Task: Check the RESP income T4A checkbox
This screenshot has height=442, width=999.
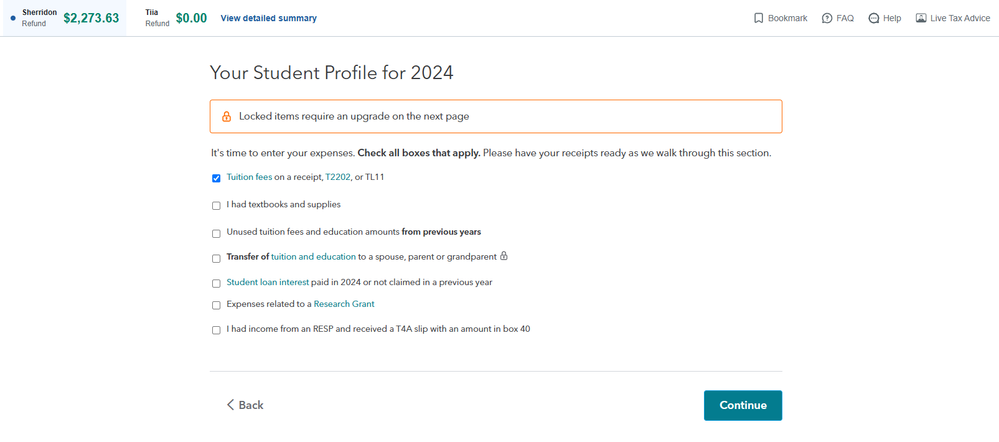Action: [x=216, y=330]
